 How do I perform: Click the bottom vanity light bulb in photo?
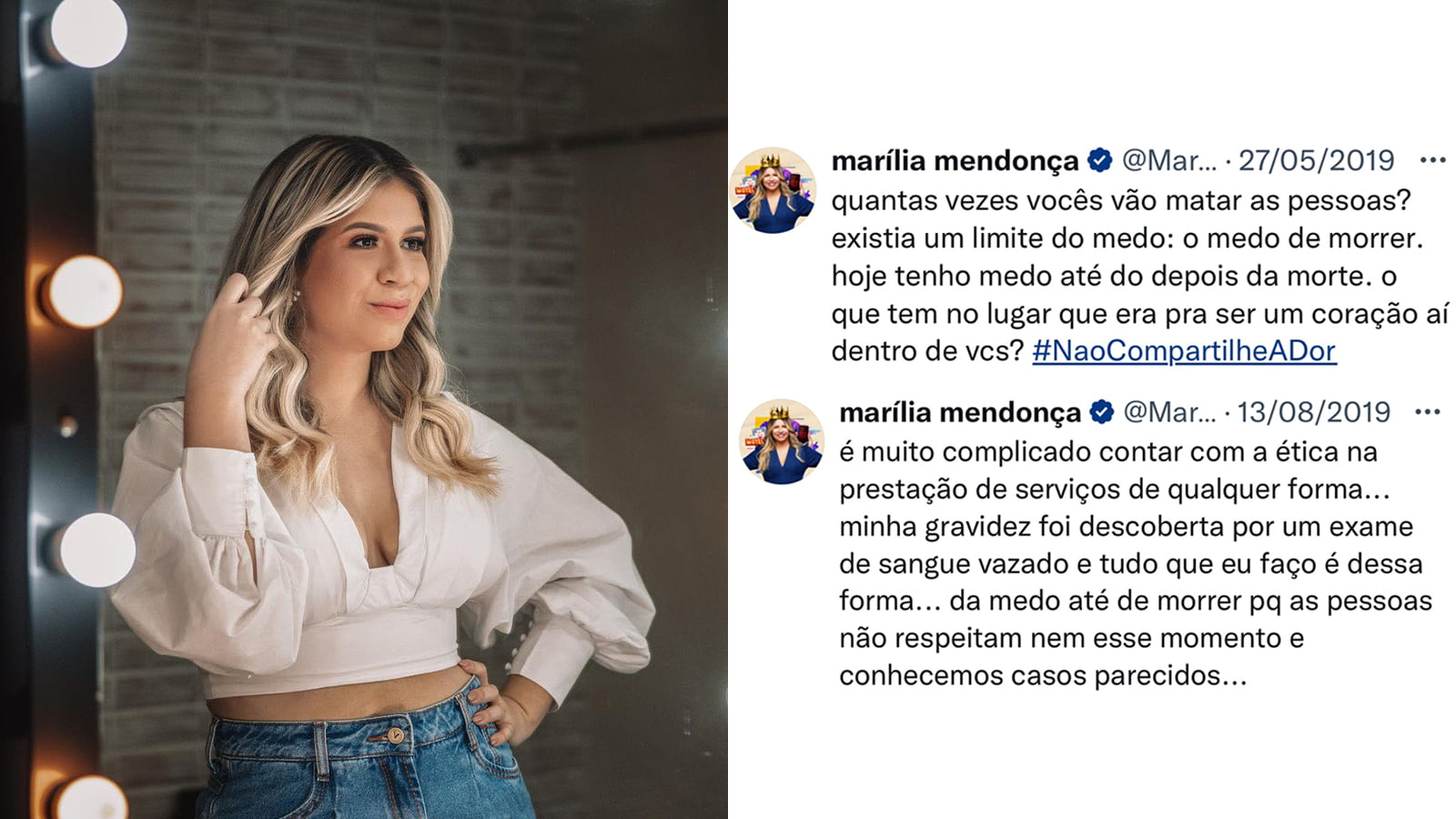(88, 799)
